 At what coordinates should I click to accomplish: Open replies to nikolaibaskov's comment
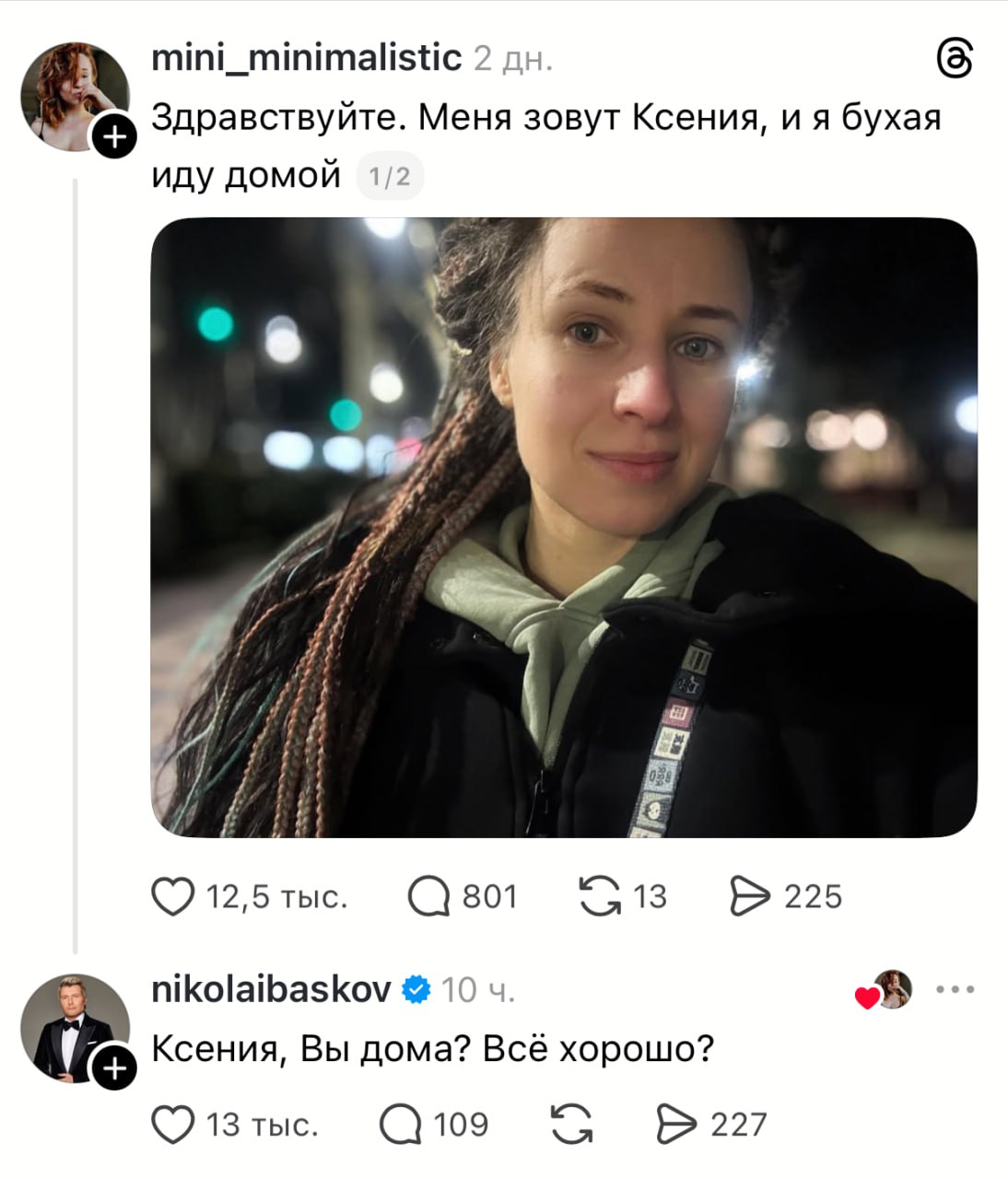coord(401,1125)
